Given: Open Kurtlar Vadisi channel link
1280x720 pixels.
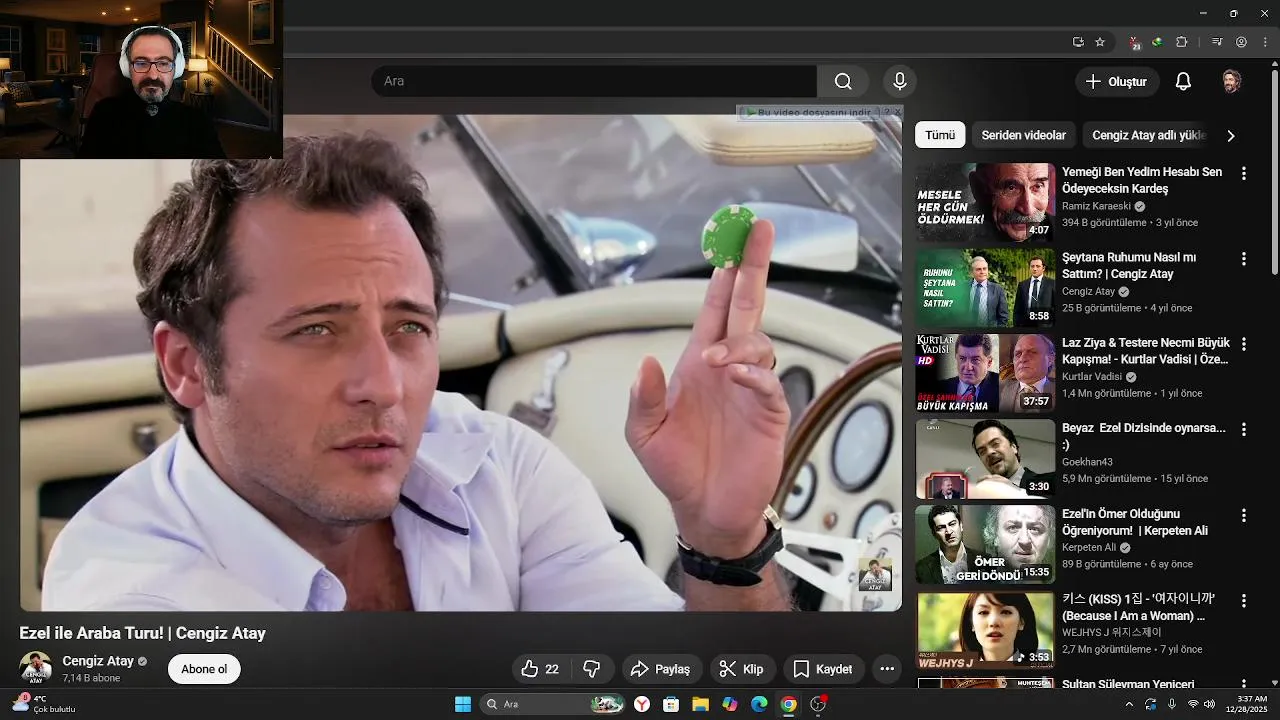Looking at the screenshot, I should click(x=1093, y=377).
